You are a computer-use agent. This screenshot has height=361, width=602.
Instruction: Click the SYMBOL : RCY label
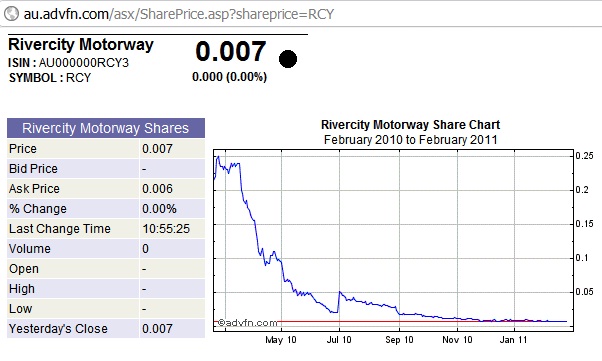point(50,78)
